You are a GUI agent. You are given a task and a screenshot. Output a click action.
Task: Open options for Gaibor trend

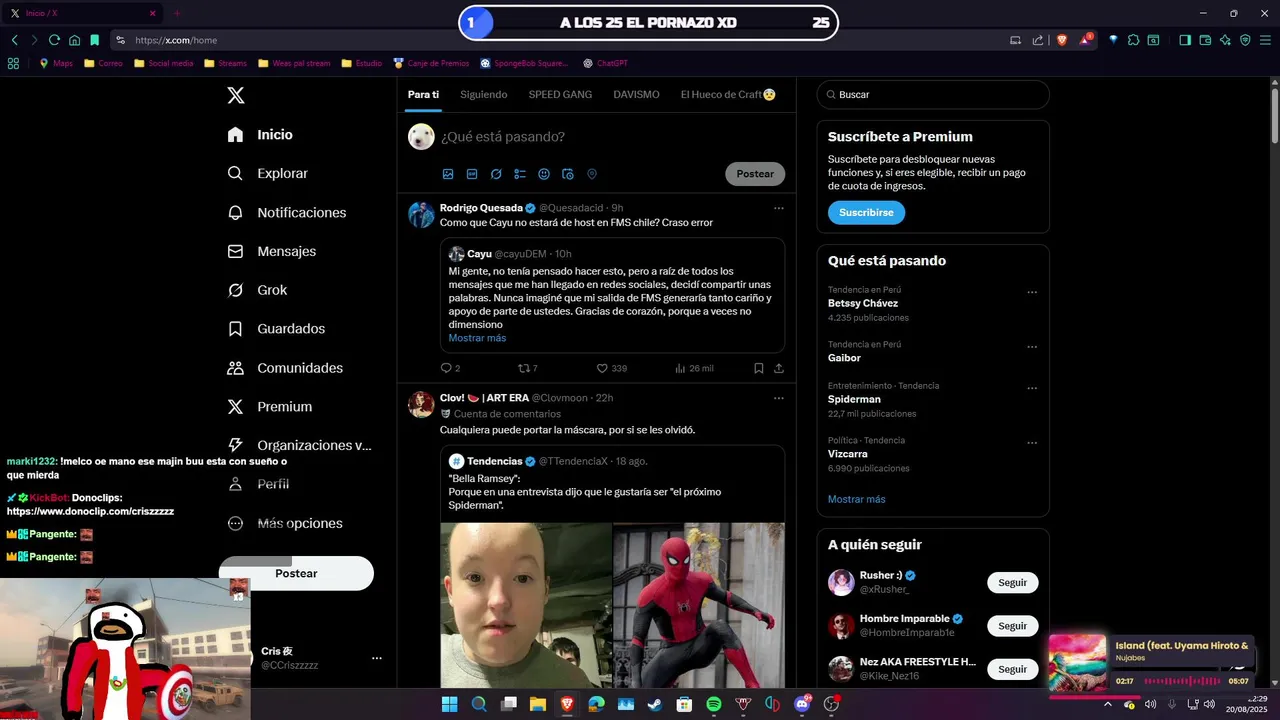pyautogui.click(x=1032, y=347)
